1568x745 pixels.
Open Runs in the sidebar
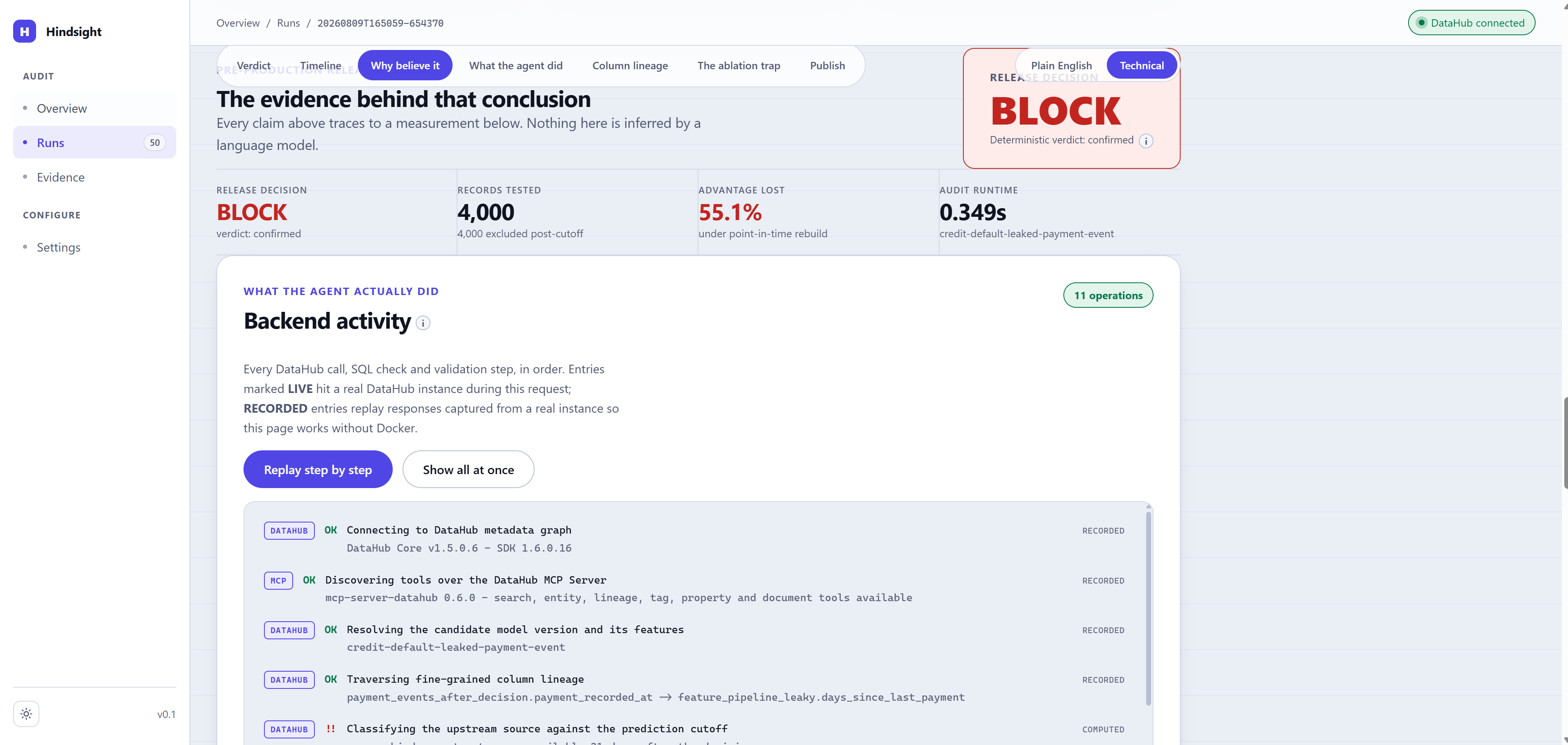pyautogui.click(x=94, y=143)
